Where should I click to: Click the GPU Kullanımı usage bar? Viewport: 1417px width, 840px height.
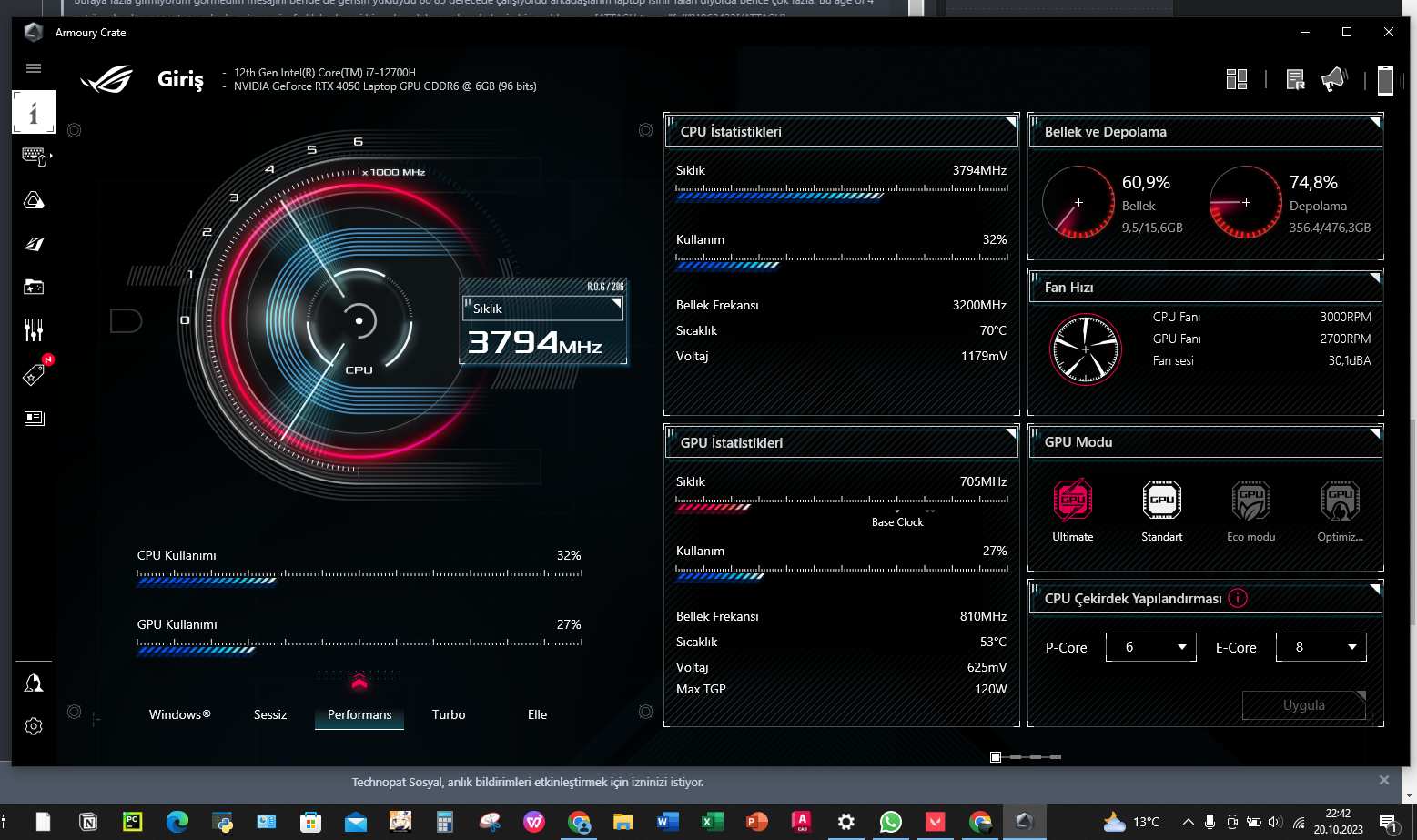pyautogui.click(x=359, y=647)
